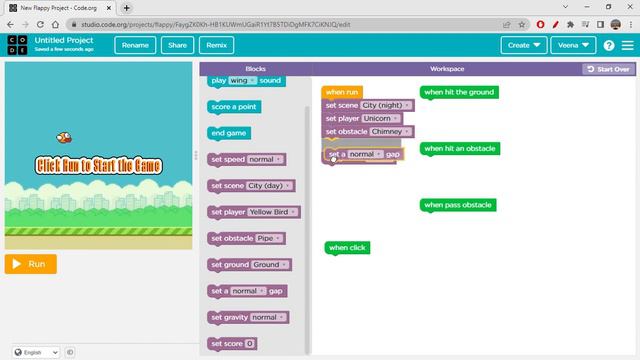
Task: Click the Share button
Action: (x=177, y=45)
